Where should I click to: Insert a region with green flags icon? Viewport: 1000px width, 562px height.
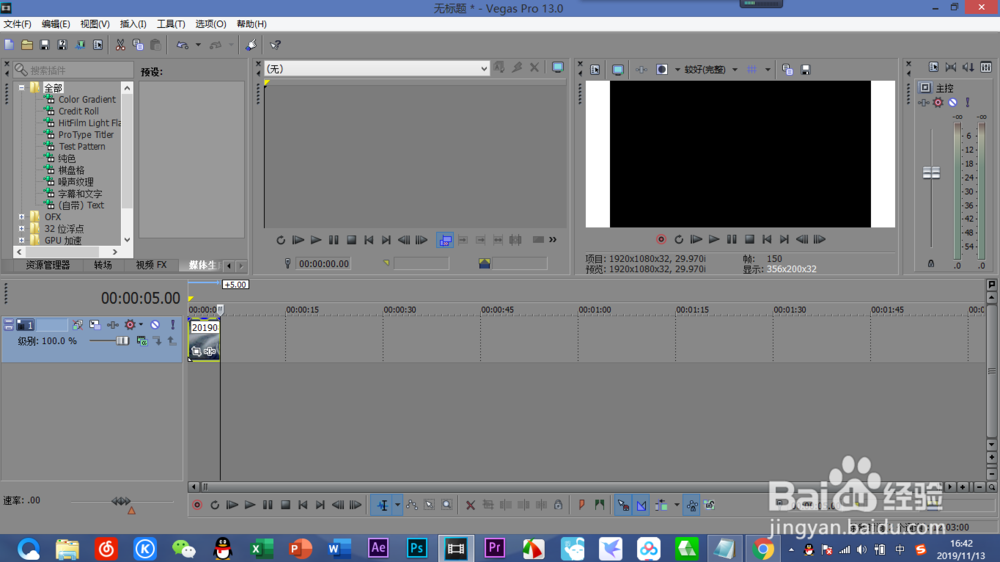pyautogui.click(x=599, y=505)
